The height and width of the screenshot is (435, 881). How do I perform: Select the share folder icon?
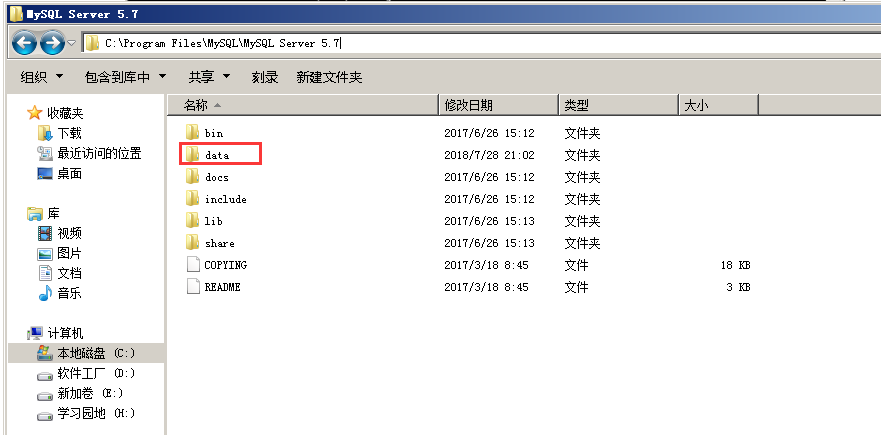(193, 242)
